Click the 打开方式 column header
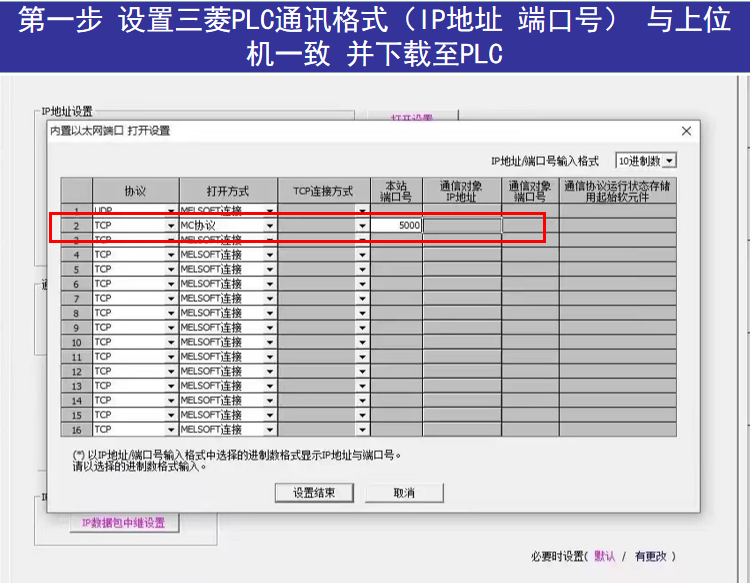The width and height of the screenshot is (750, 584). pyautogui.click(x=228, y=191)
